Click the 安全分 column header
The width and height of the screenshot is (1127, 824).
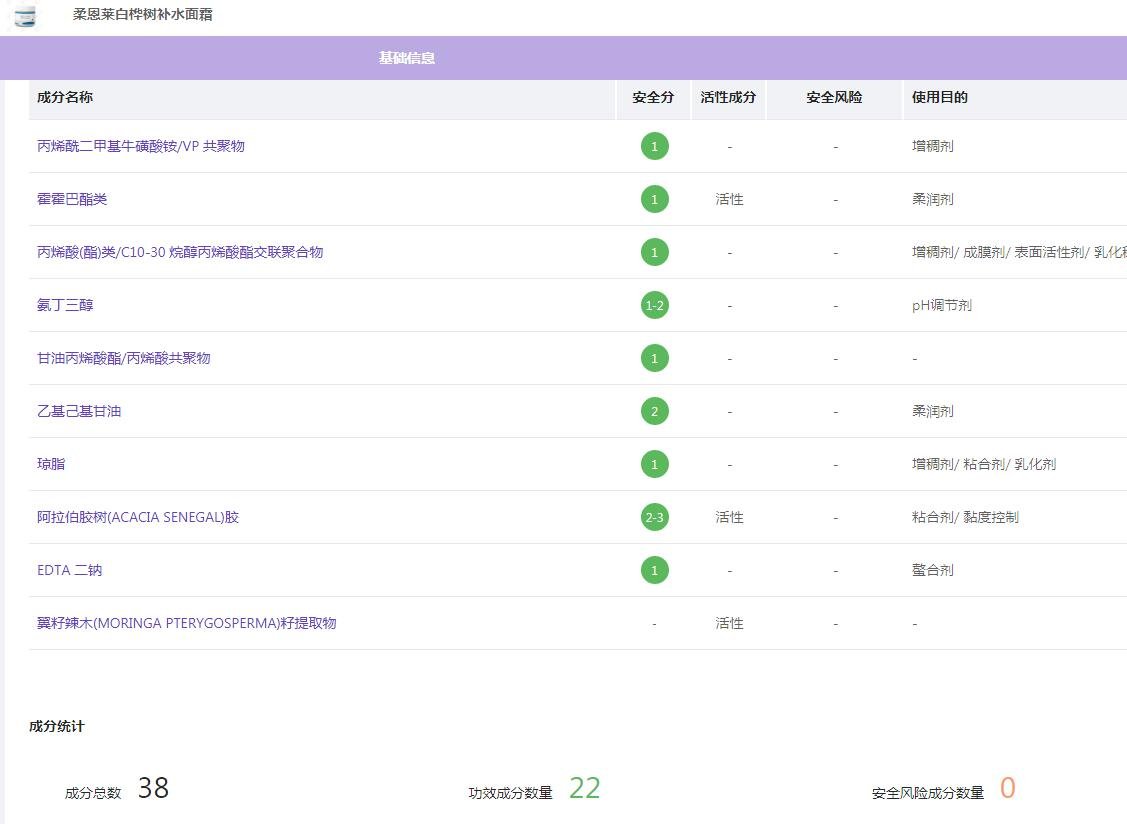[653, 97]
